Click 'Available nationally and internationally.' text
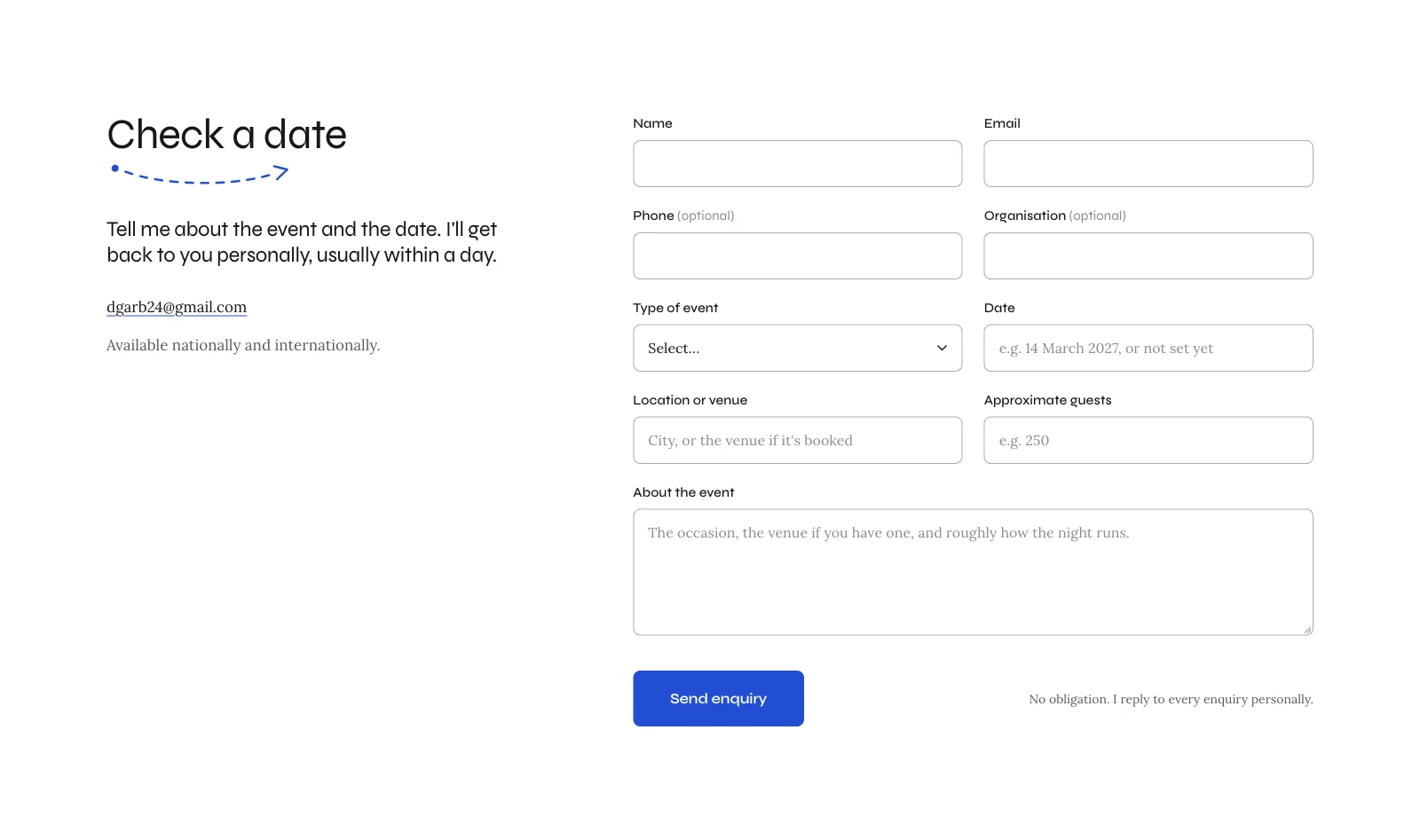The width and height of the screenshot is (1420, 840). [x=243, y=345]
